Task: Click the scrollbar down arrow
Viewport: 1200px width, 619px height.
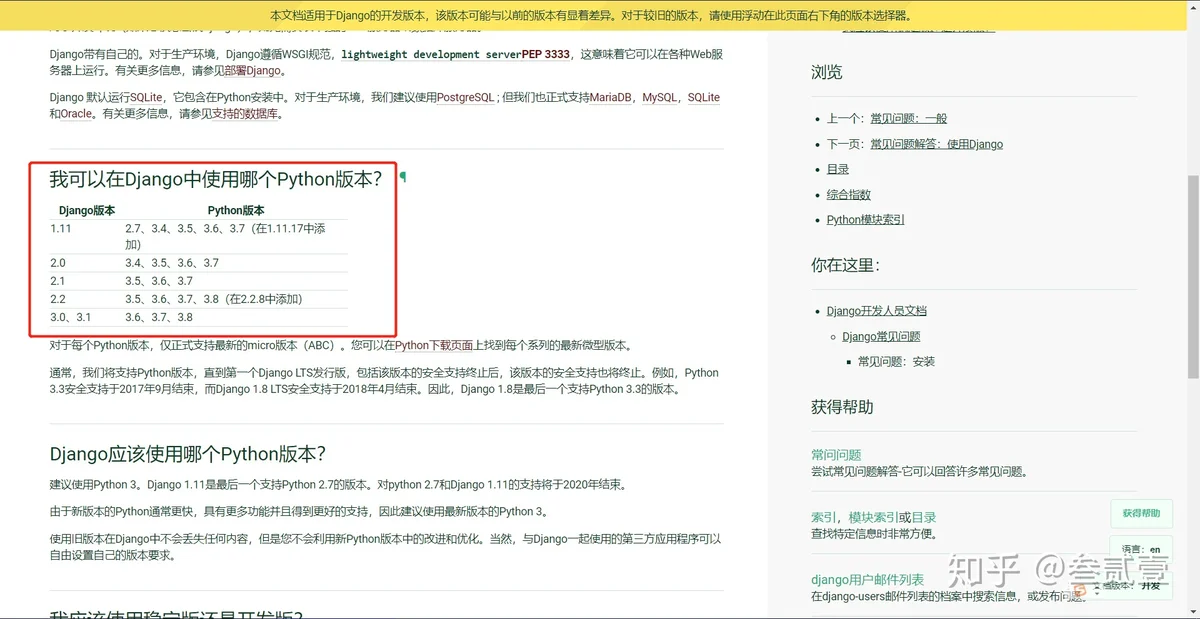Action: coord(1192,611)
